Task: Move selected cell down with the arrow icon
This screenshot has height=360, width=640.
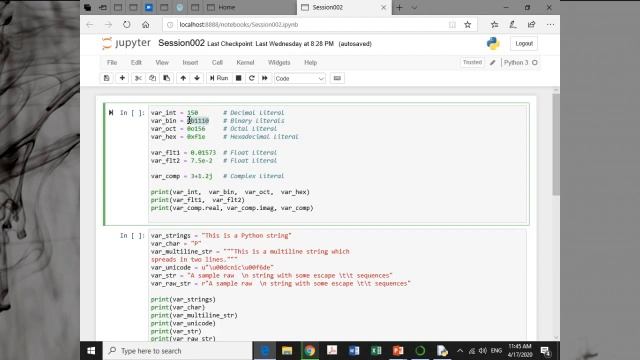Action: 197,78
